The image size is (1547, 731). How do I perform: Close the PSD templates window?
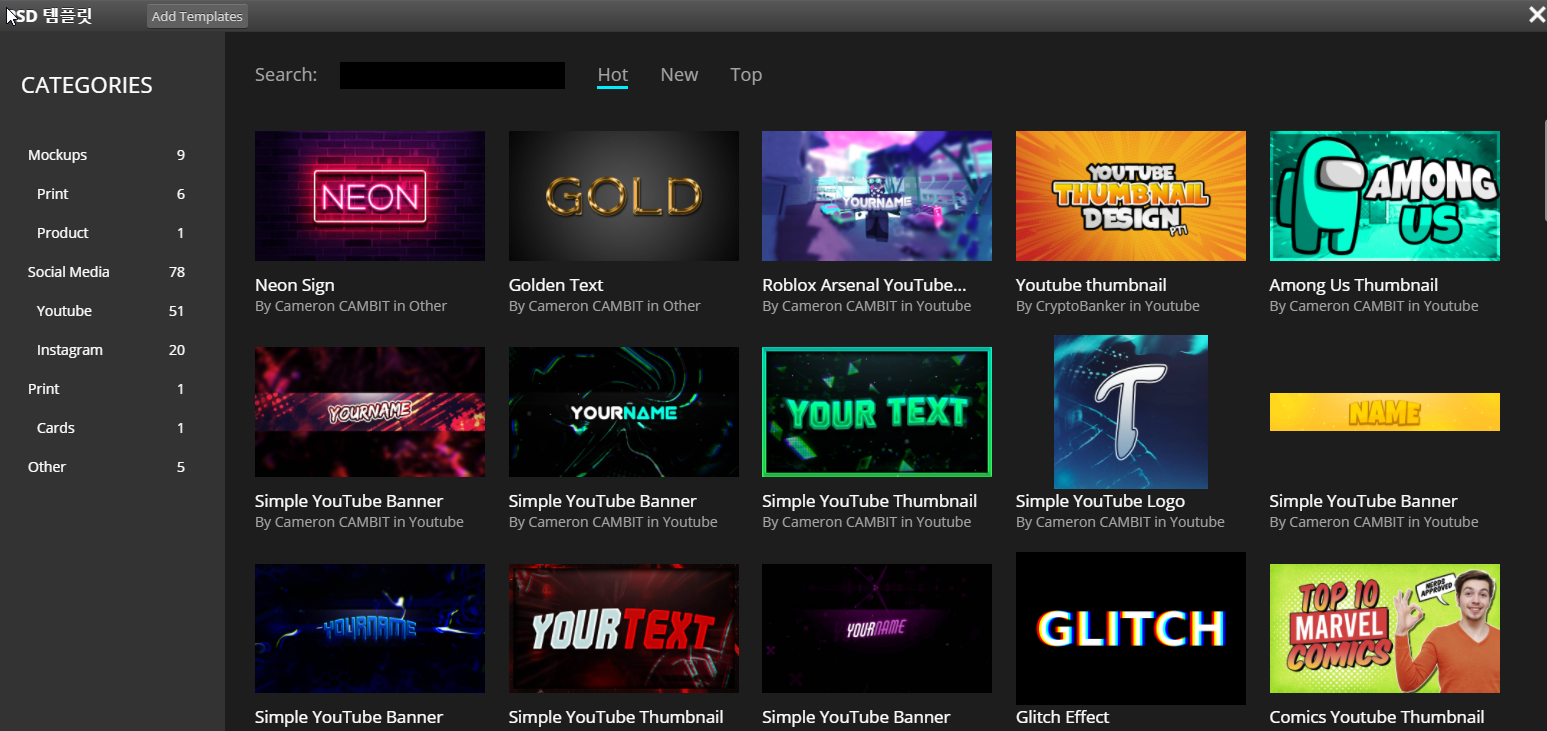tap(1536, 14)
